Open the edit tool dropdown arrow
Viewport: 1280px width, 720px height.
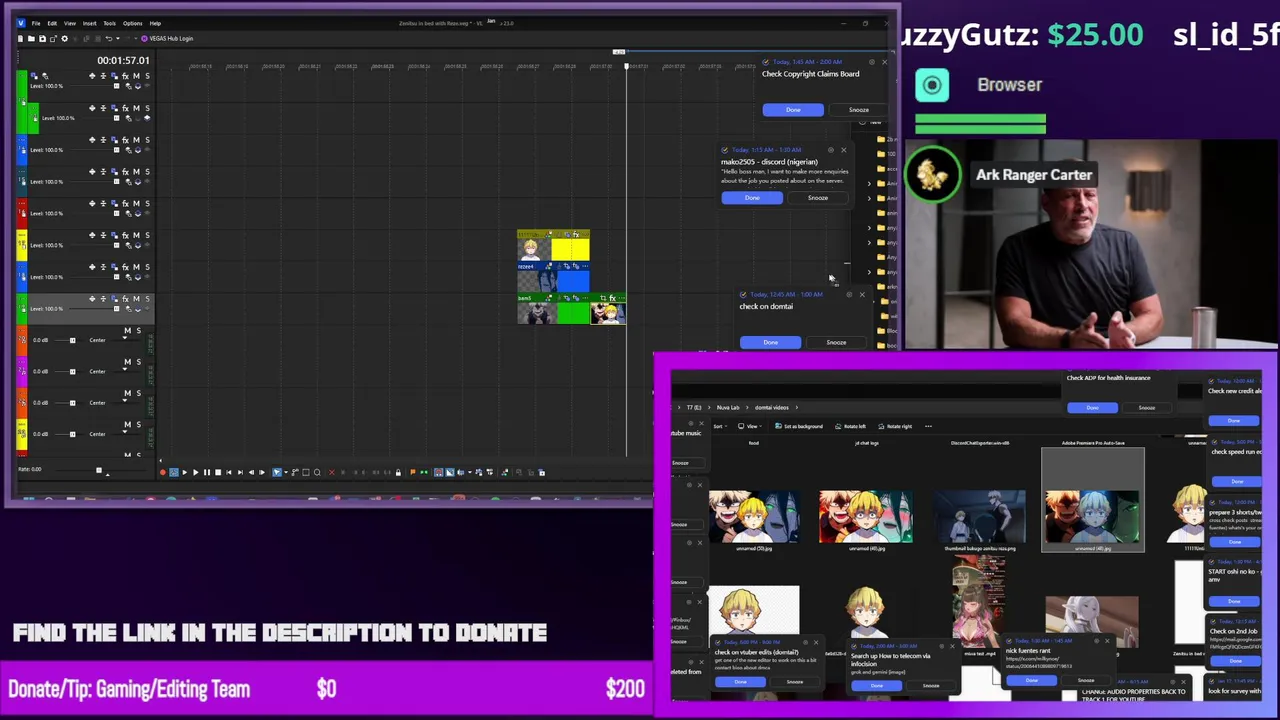pos(286,472)
